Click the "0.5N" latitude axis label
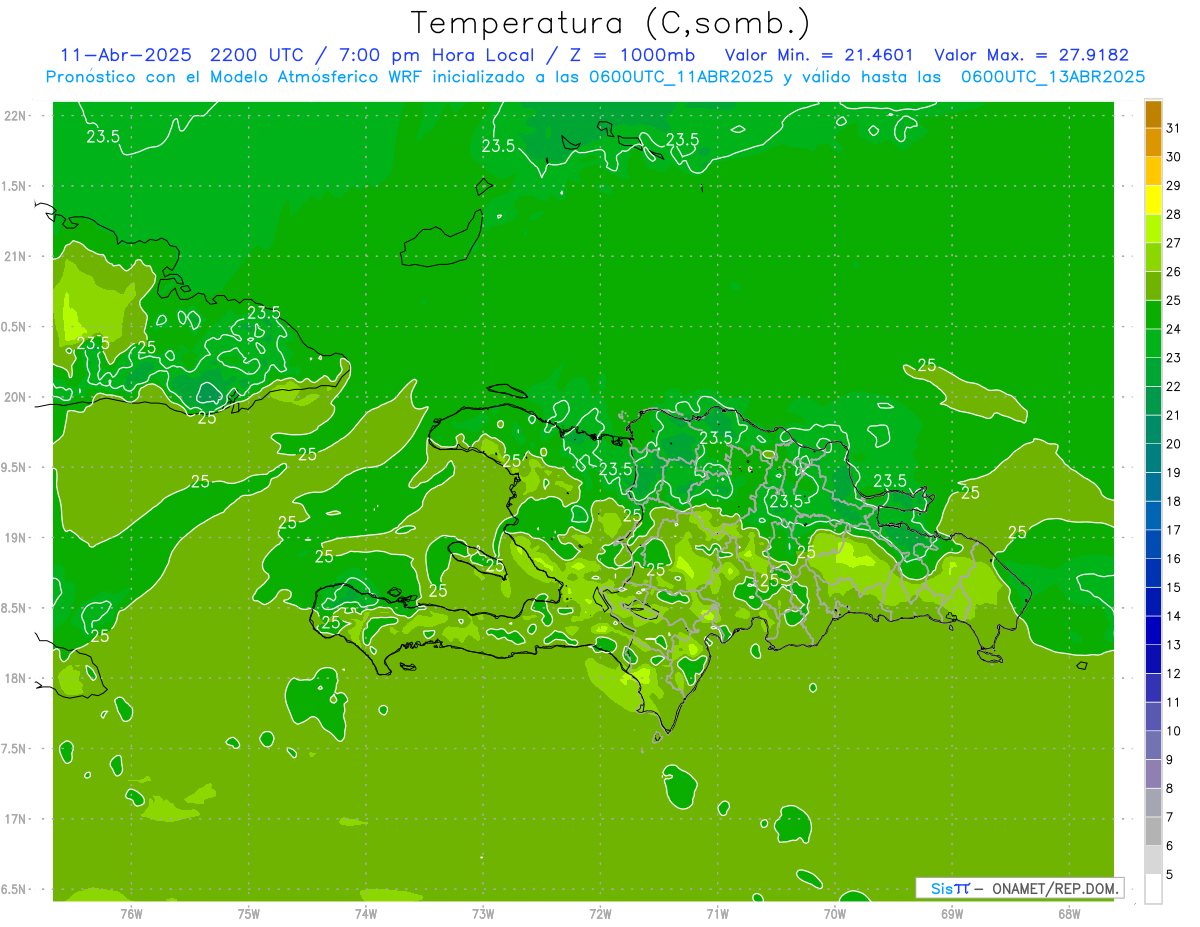 (15, 327)
